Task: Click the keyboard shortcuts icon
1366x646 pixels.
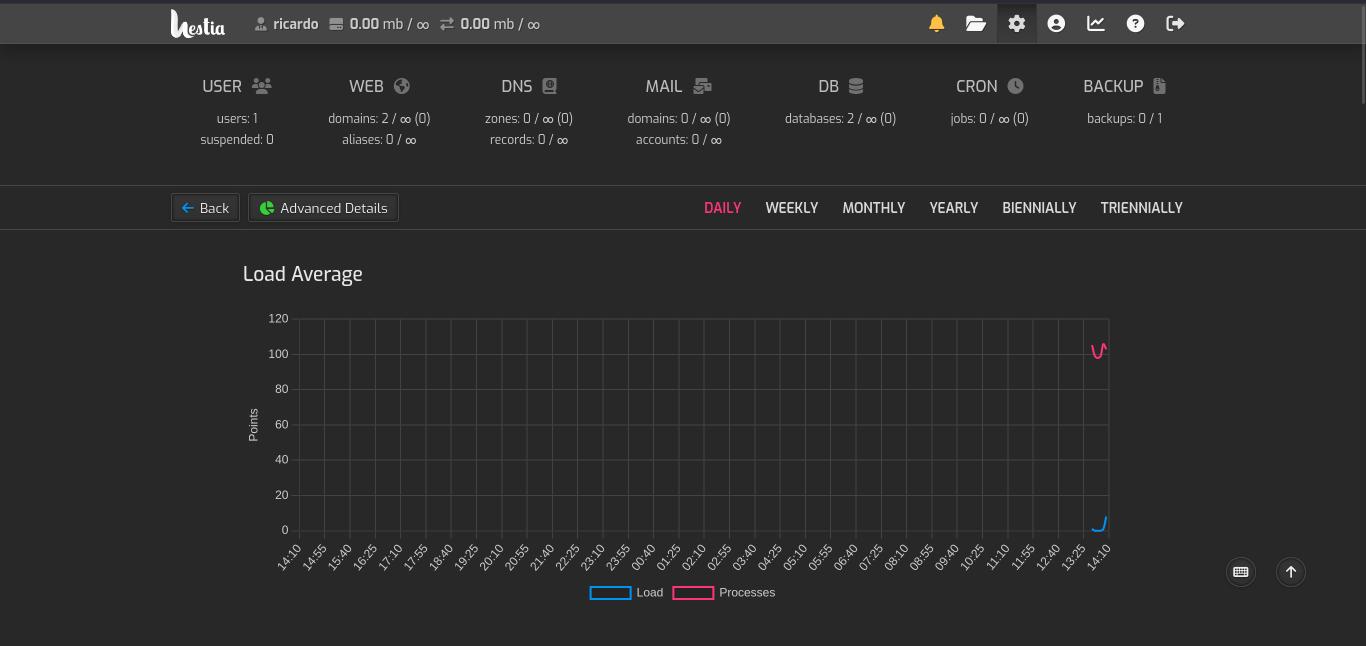Action: click(1241, 572)
